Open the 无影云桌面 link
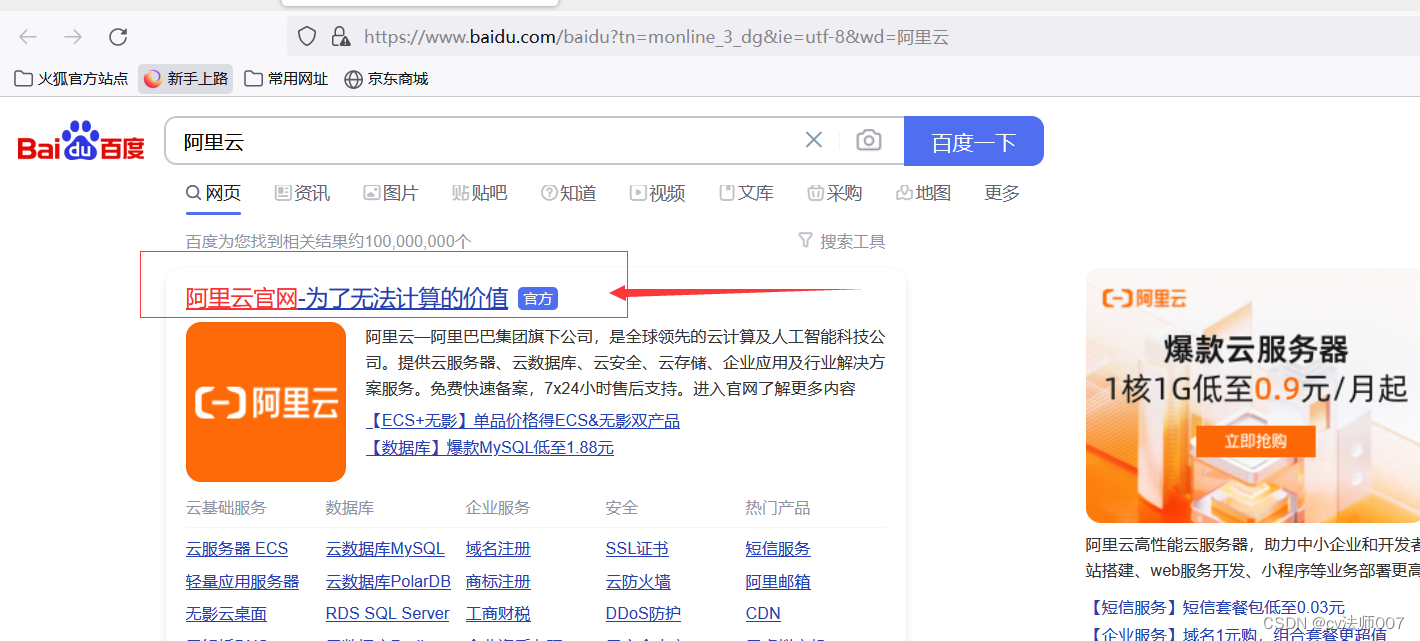The width and height of the screenshot is (1420, 641). coord(226,613)
